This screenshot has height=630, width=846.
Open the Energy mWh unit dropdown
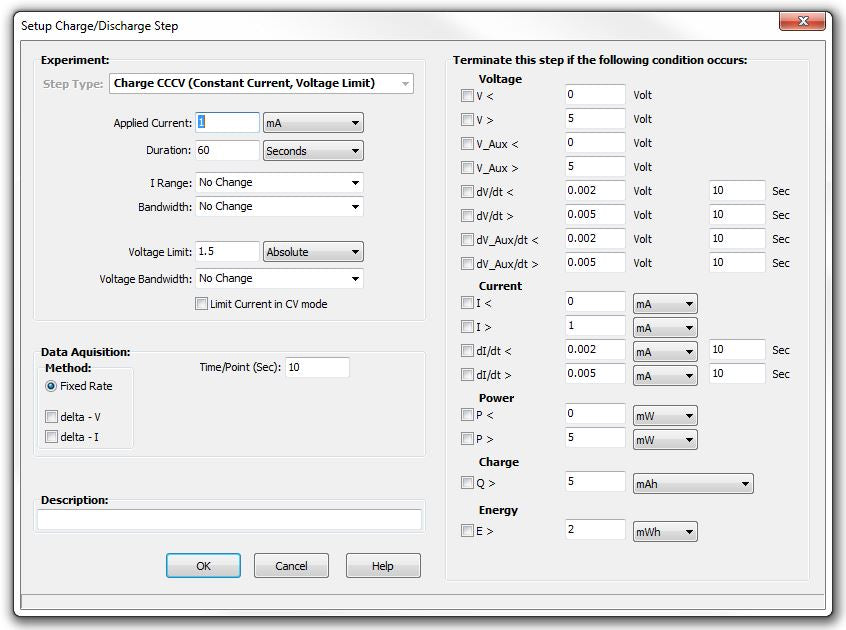[665, 532]
